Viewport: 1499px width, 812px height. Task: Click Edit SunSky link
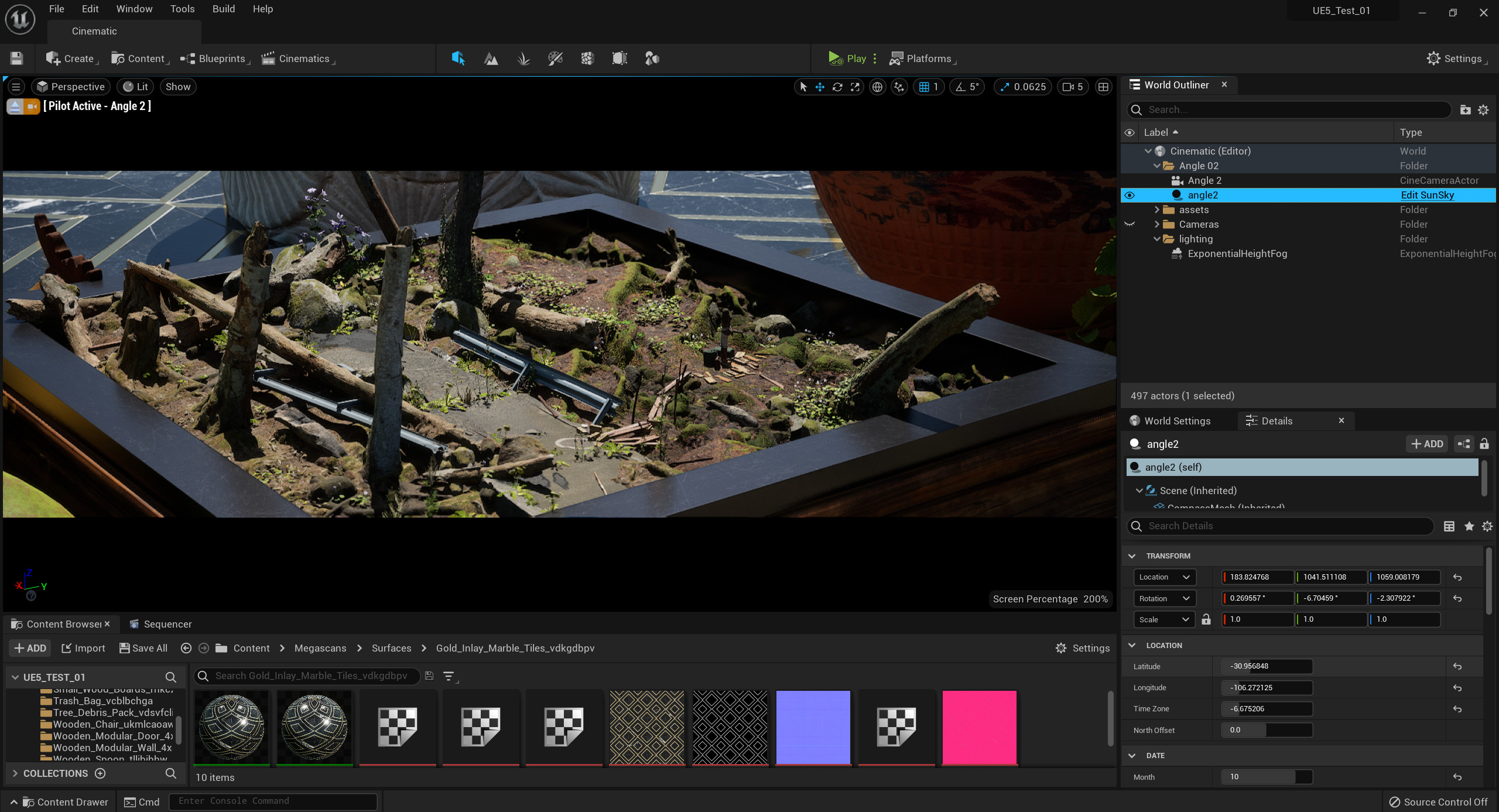click(1427, 195)
